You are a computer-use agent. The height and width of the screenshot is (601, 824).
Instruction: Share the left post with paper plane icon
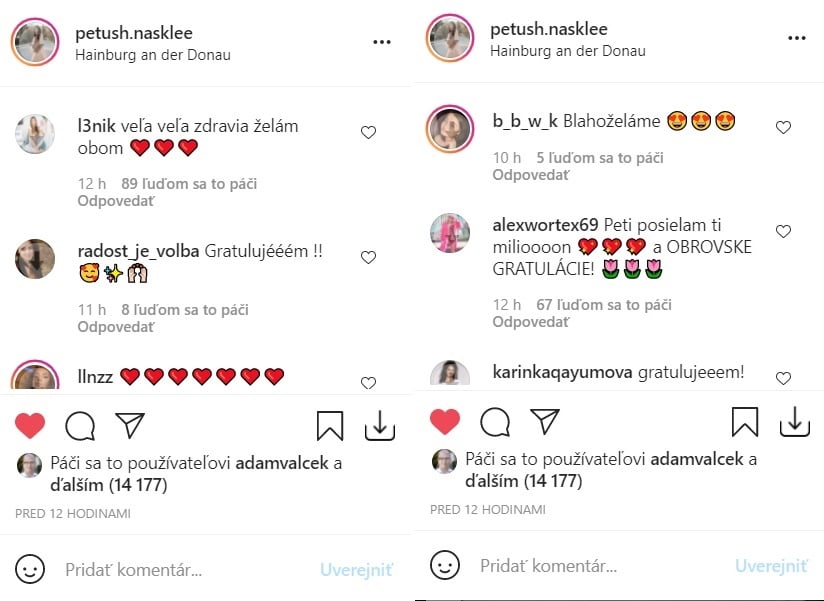pyautogui.click(x=130, y=425)
